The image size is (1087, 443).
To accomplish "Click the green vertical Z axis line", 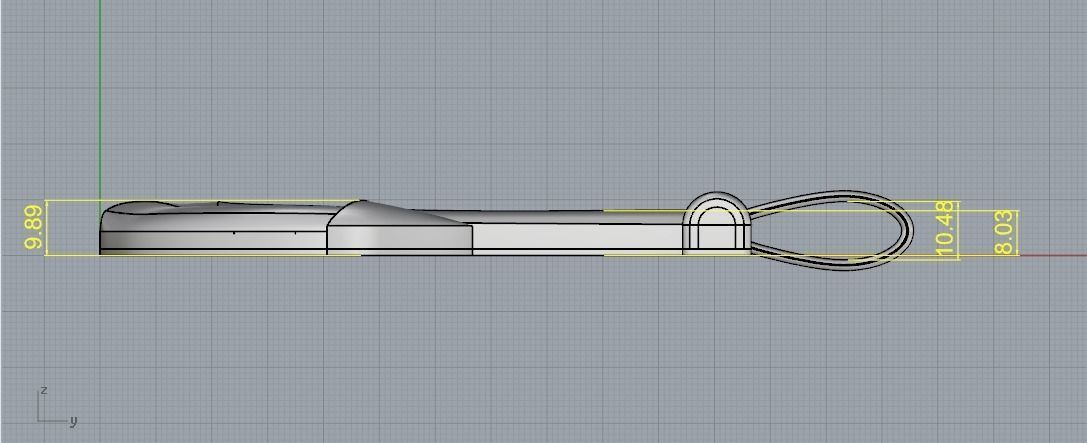I will [x=101, y=101].
